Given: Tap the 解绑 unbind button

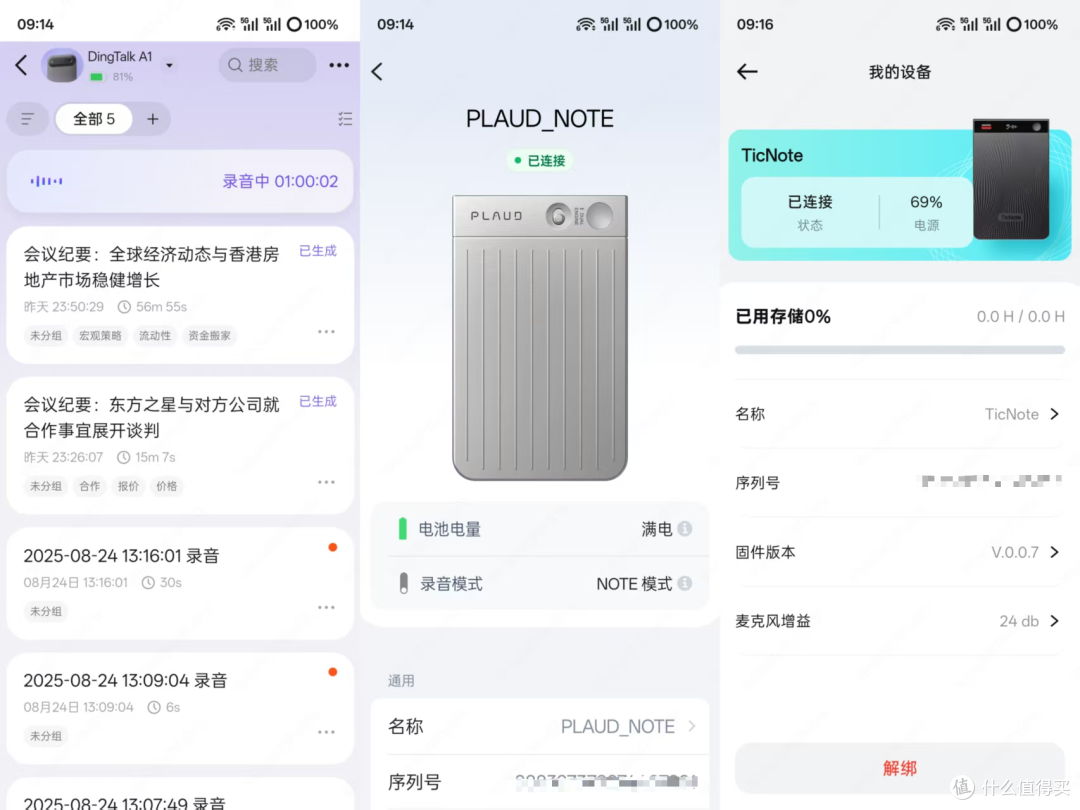Looking at the screenshot, I should [x=900, y=768].
